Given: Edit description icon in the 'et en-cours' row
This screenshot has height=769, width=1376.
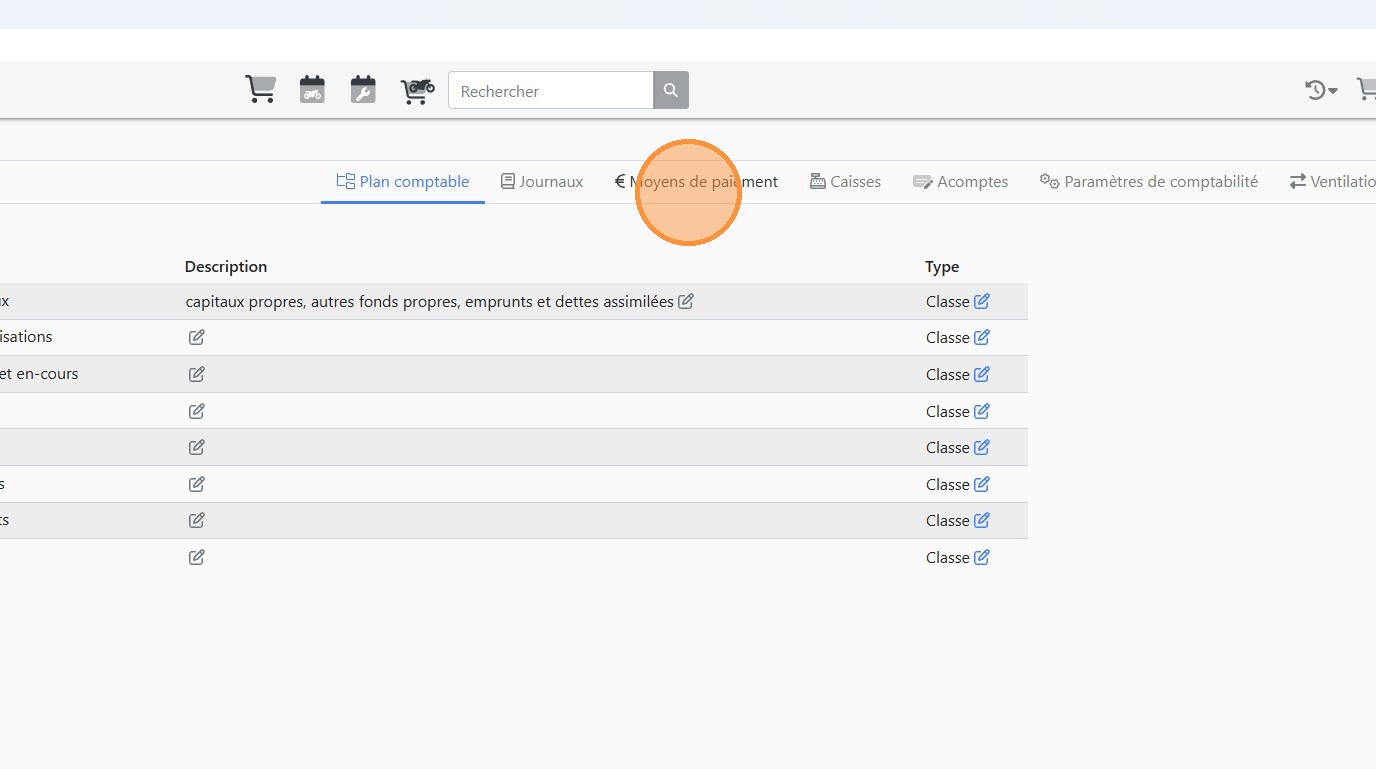Looking at the screenshot, I should [x=197, y=374].
